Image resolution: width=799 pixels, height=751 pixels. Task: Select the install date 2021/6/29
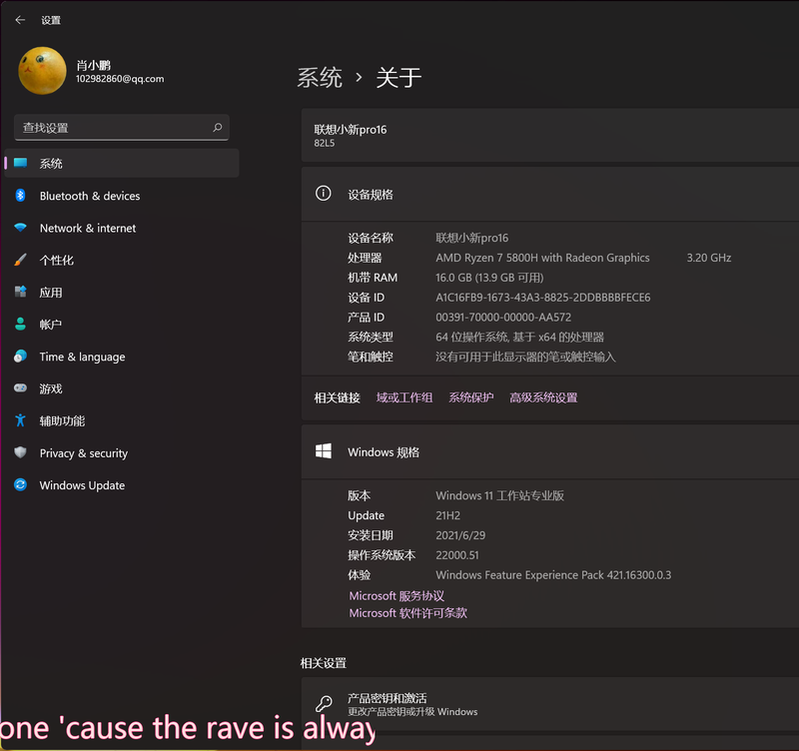pyautogui.click(x=460, y=535)
